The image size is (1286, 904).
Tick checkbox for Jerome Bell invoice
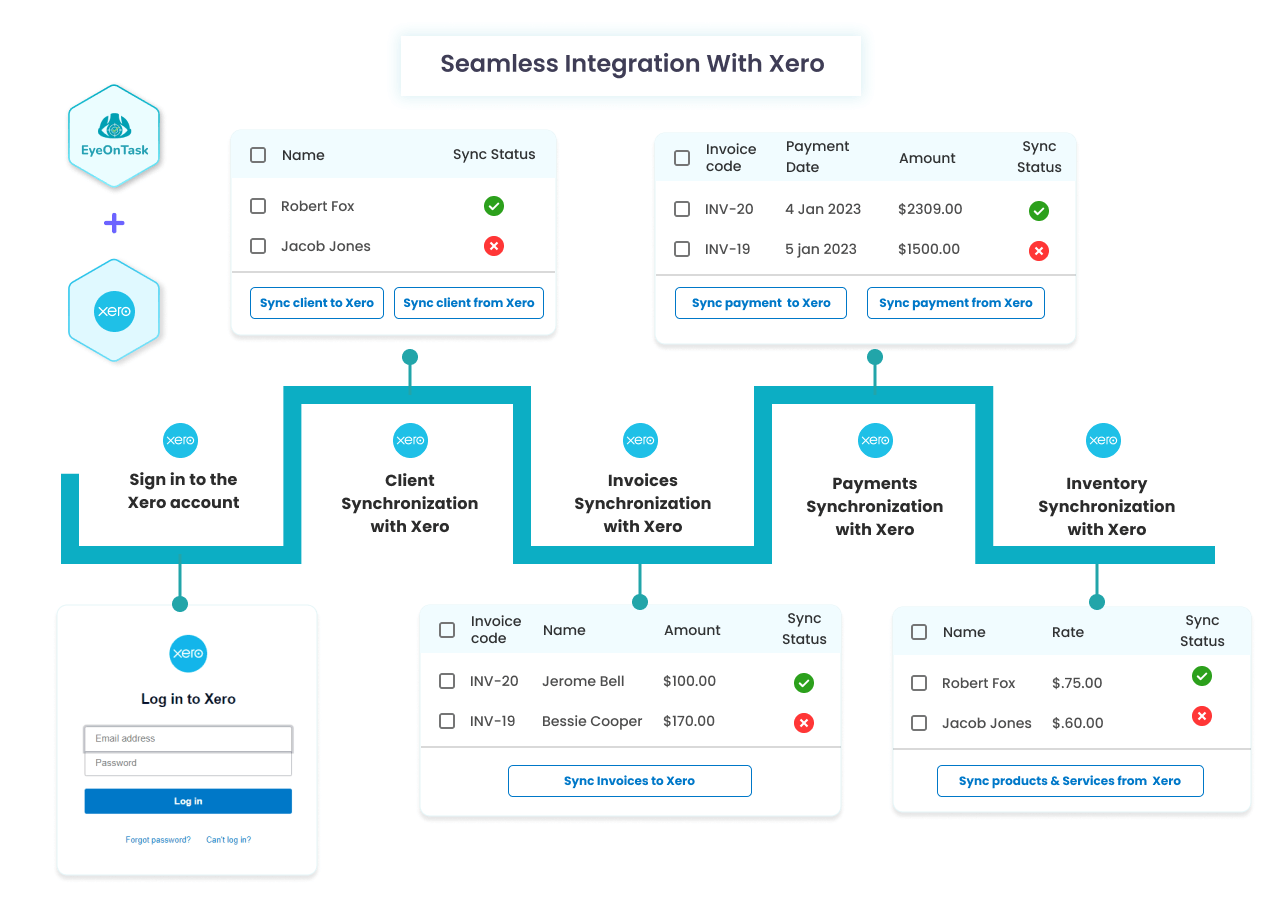[x=447, y=681]
